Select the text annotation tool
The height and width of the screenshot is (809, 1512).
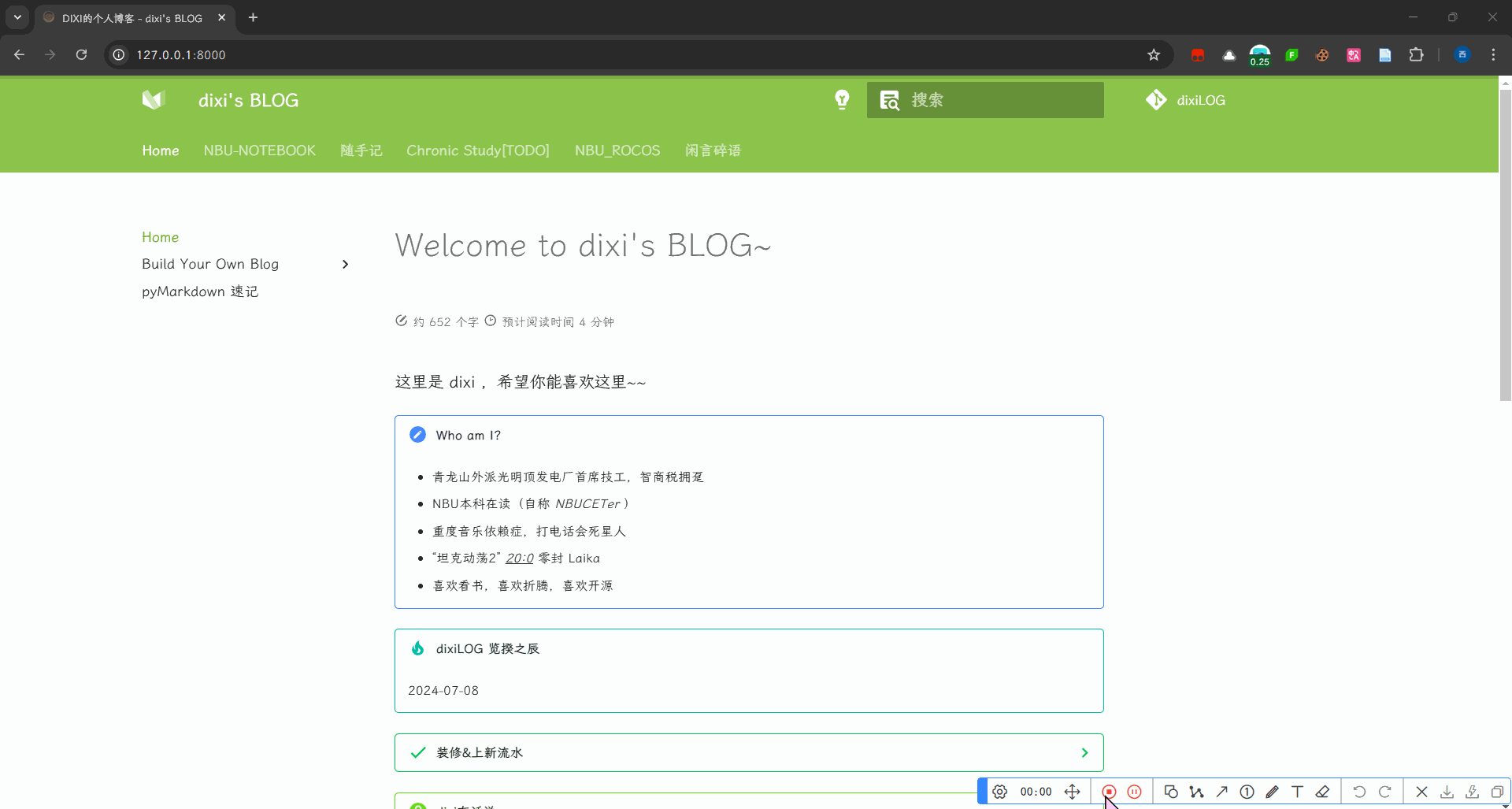[x=1297, y=792]
